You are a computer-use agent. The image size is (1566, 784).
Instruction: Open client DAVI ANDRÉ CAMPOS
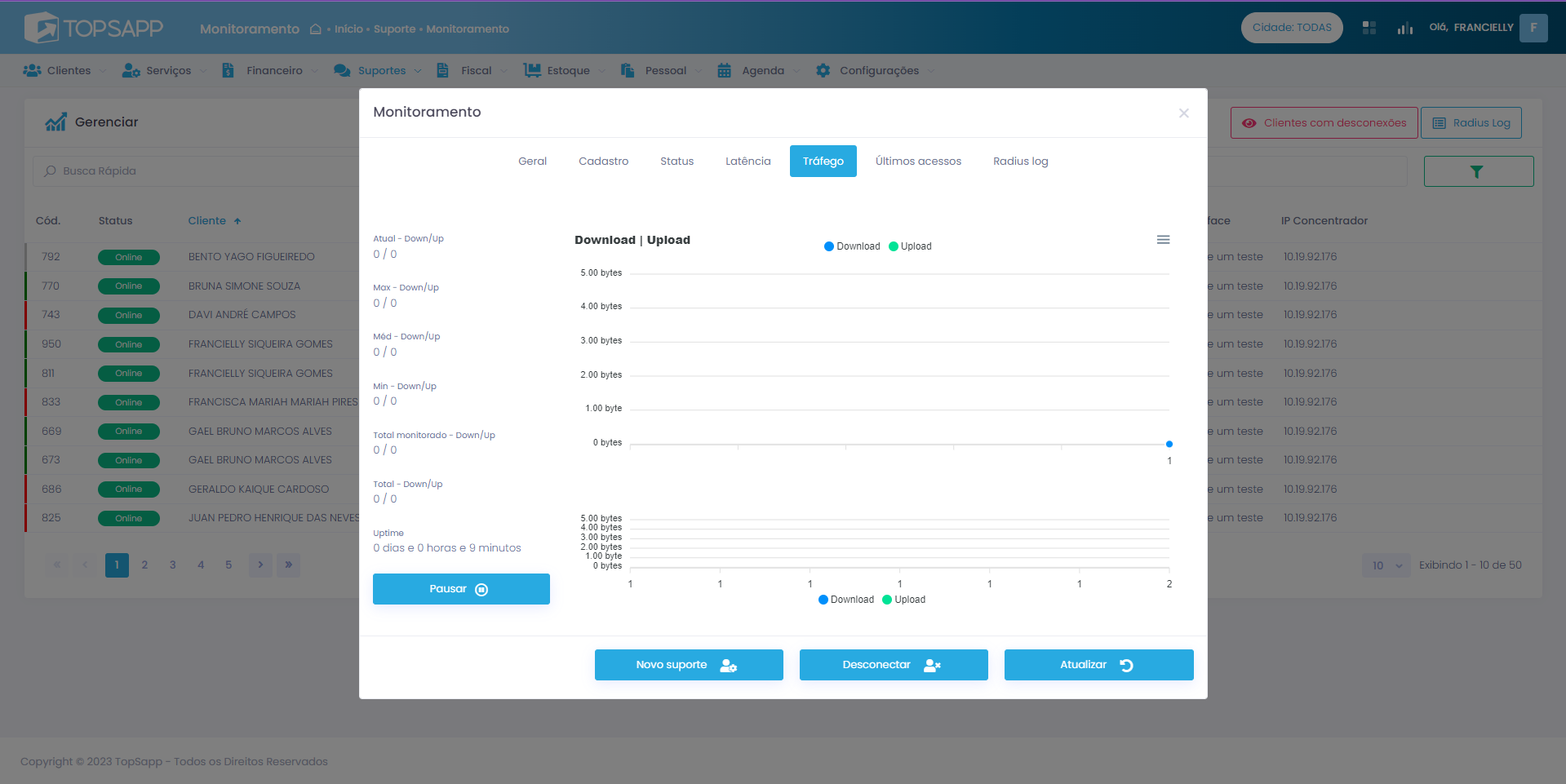click(242, 315)
